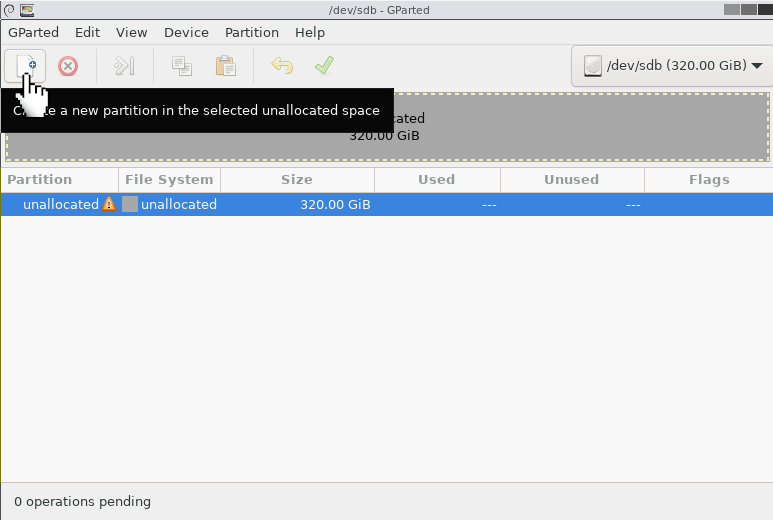Click the /dev/sdb - GParted window title
The width and height of the screenshot is (773, 520).
[379, 10]
